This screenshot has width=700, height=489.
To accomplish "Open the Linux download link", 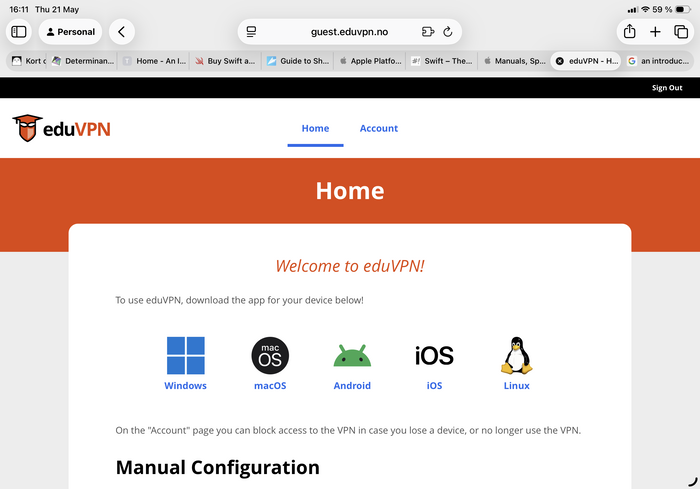I will click(x=517, y=386).
